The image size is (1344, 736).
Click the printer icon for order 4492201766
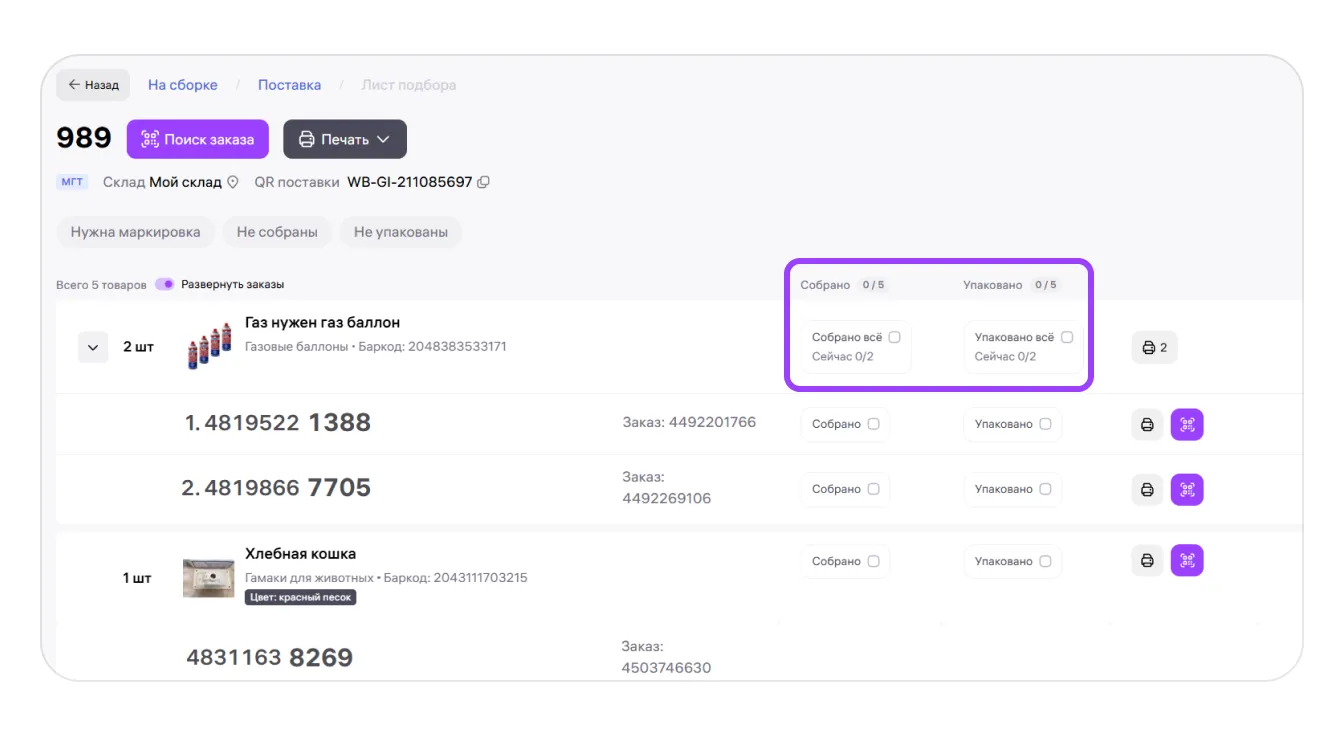click(x=1147, y=425)
